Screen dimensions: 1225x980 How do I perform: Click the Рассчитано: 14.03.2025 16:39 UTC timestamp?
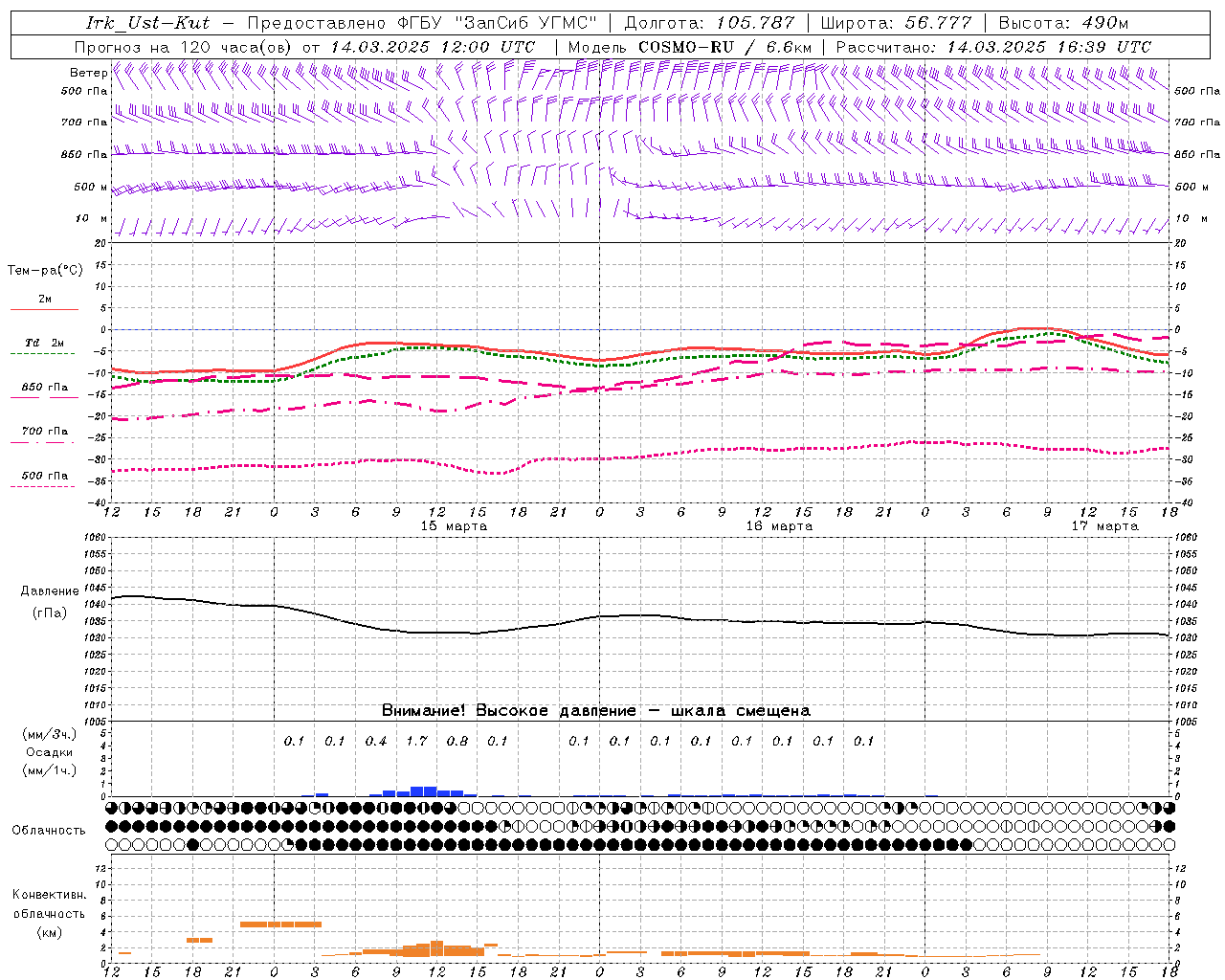click(x=993, y=47)
